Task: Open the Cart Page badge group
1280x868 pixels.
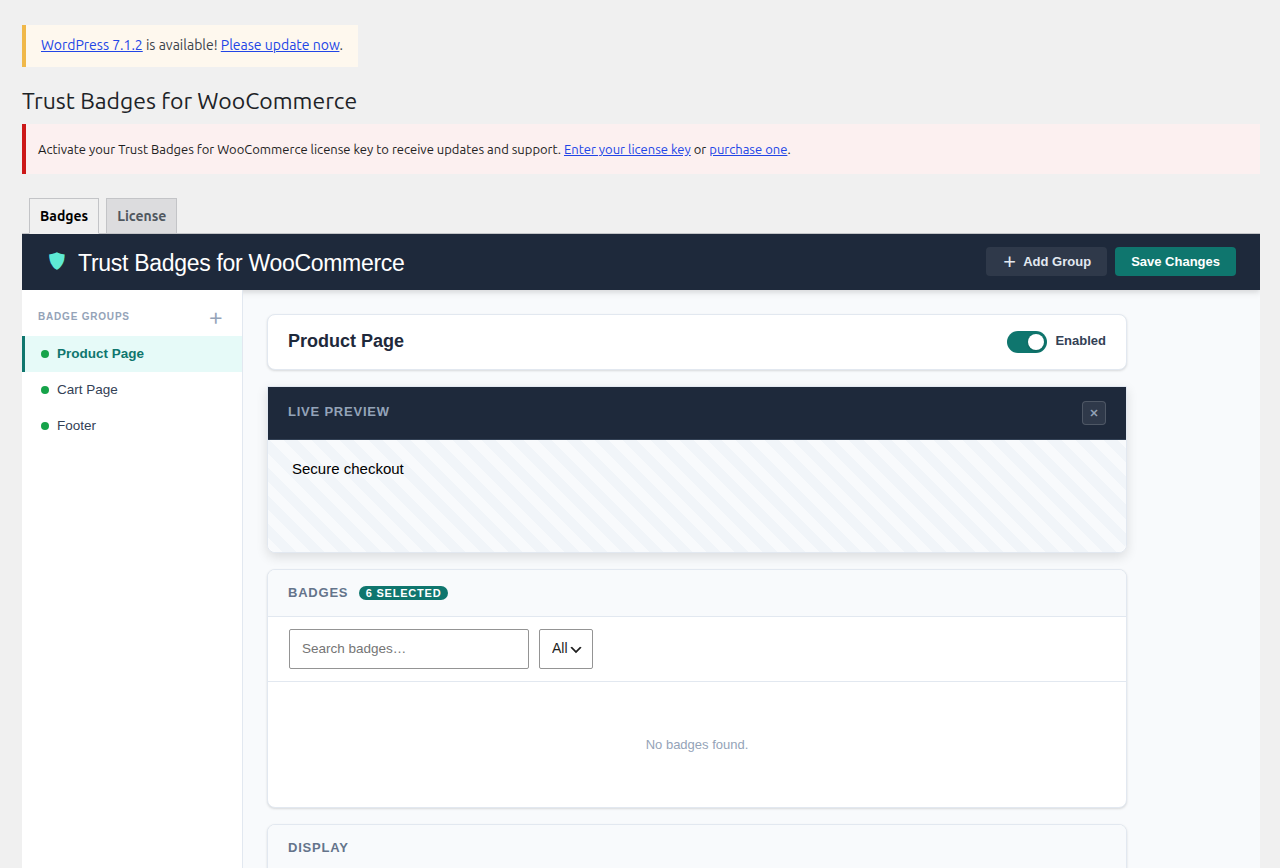Action: tap(132, 390)
